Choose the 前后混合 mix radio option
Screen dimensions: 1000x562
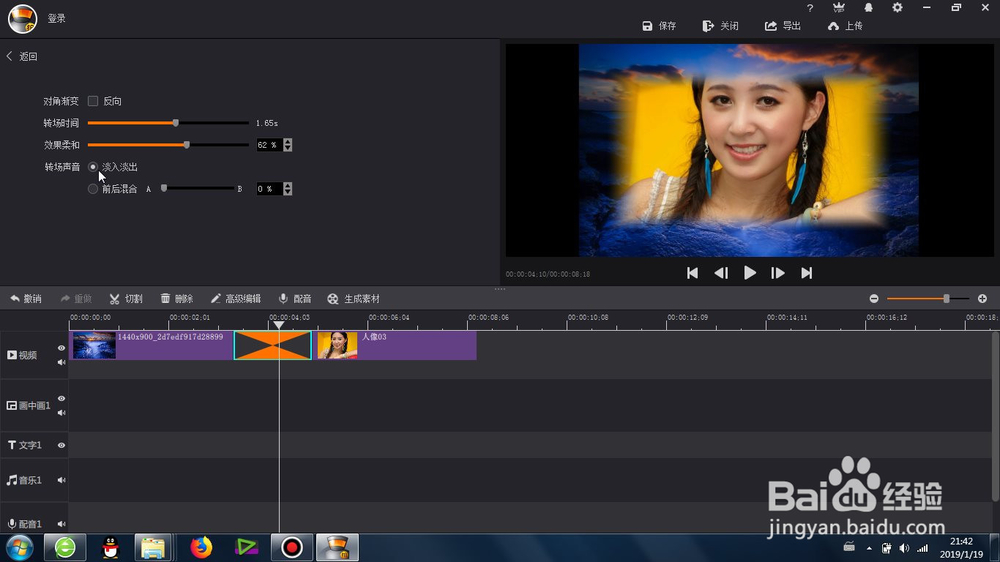[93, 189]
